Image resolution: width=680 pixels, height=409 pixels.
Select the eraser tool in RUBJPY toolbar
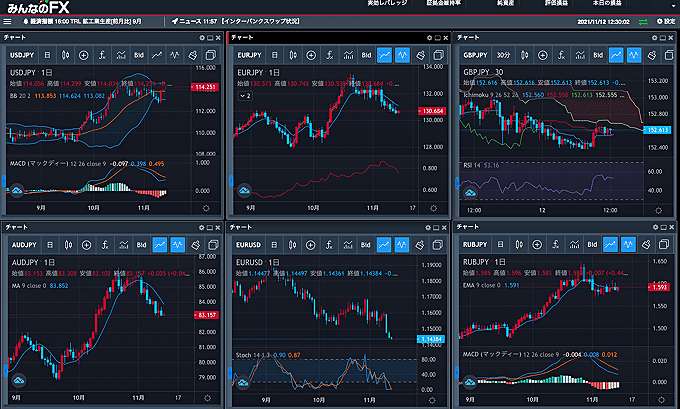pos(646,245)
